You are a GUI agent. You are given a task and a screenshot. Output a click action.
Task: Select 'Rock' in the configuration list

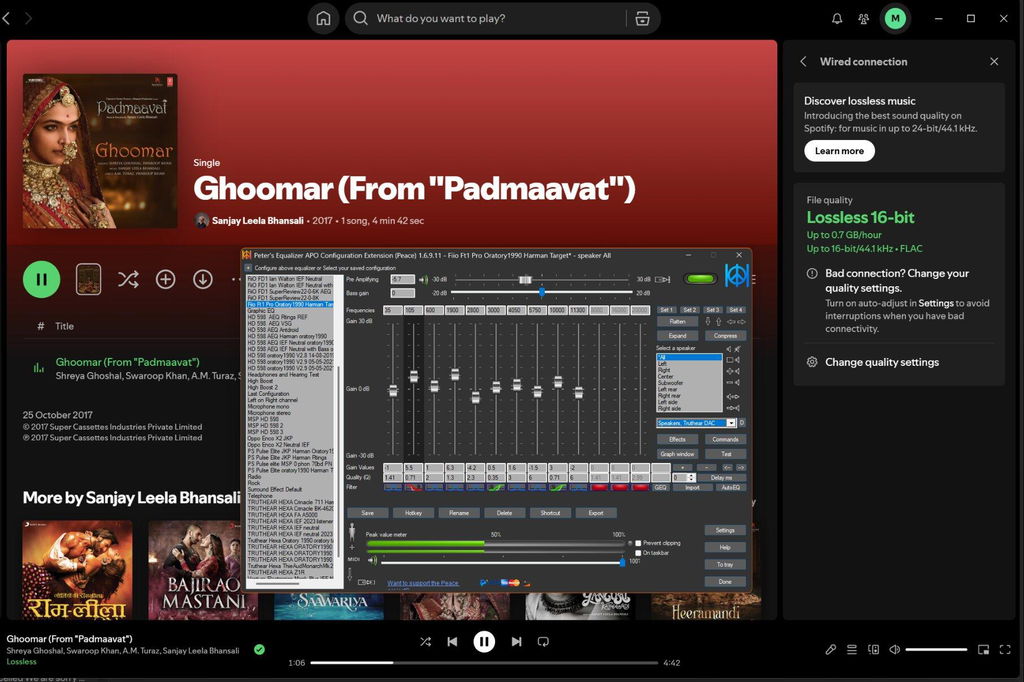(254, 483)
